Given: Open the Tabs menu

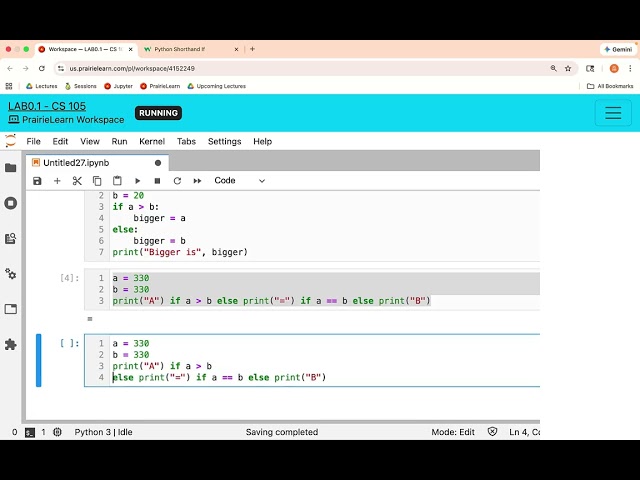Looking at the screenshot, I should click(186, 141).
